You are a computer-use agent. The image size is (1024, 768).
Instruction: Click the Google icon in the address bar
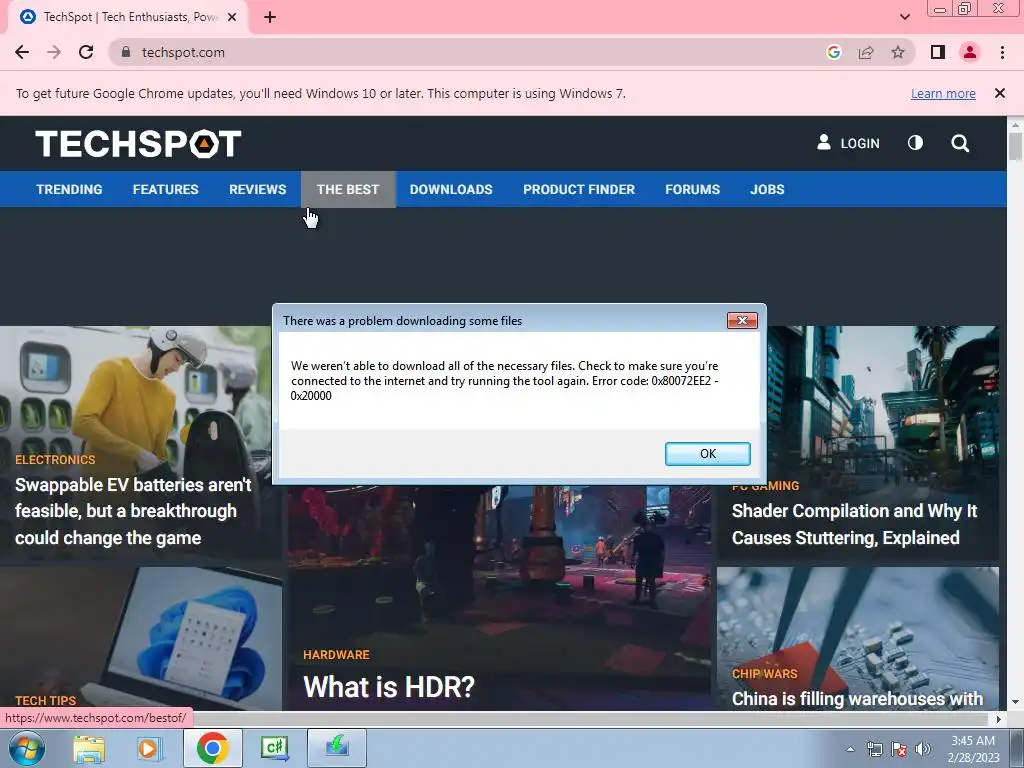click(833, 52)
